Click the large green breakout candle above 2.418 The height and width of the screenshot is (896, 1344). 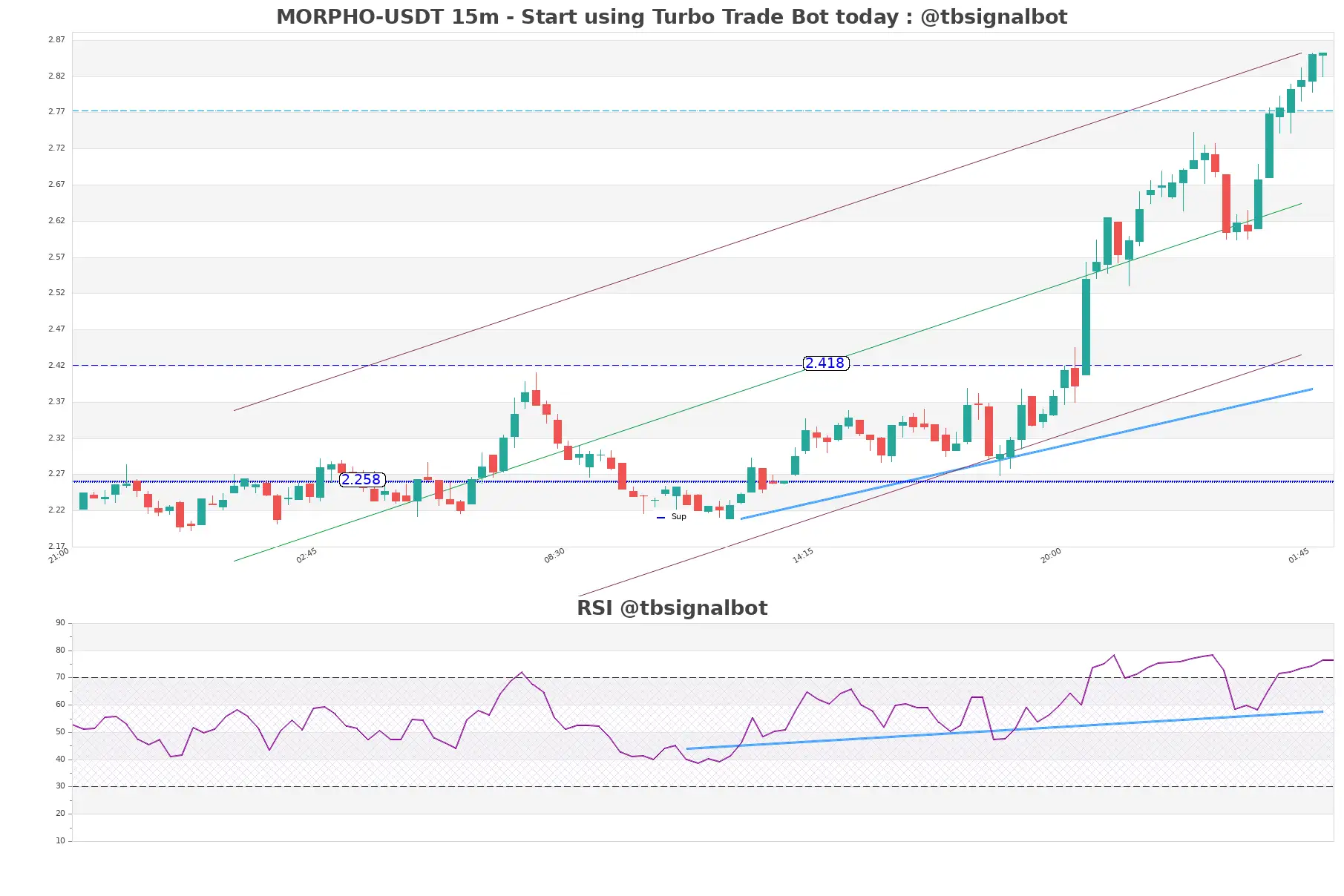click(1086, 326)
